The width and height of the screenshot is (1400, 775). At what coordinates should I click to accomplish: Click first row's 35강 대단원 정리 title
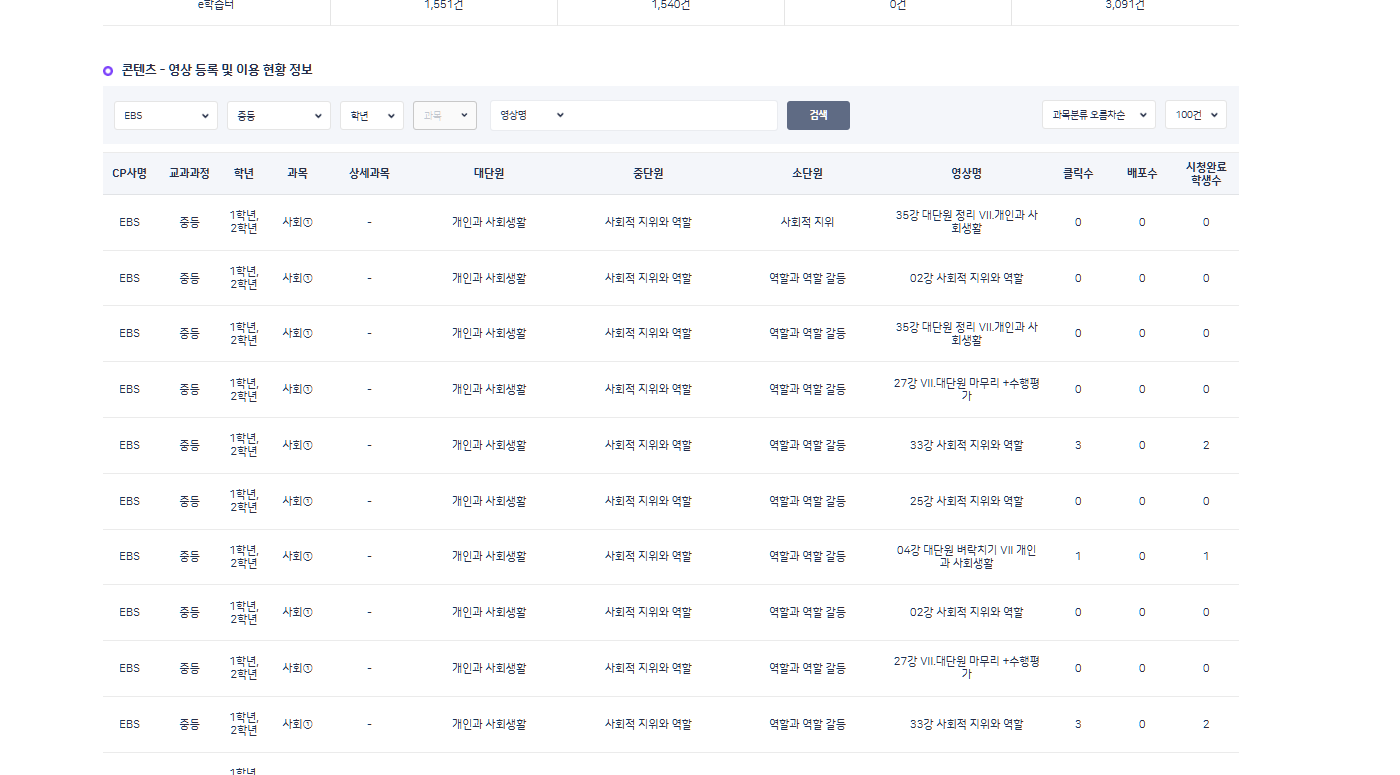pos(966,221)
